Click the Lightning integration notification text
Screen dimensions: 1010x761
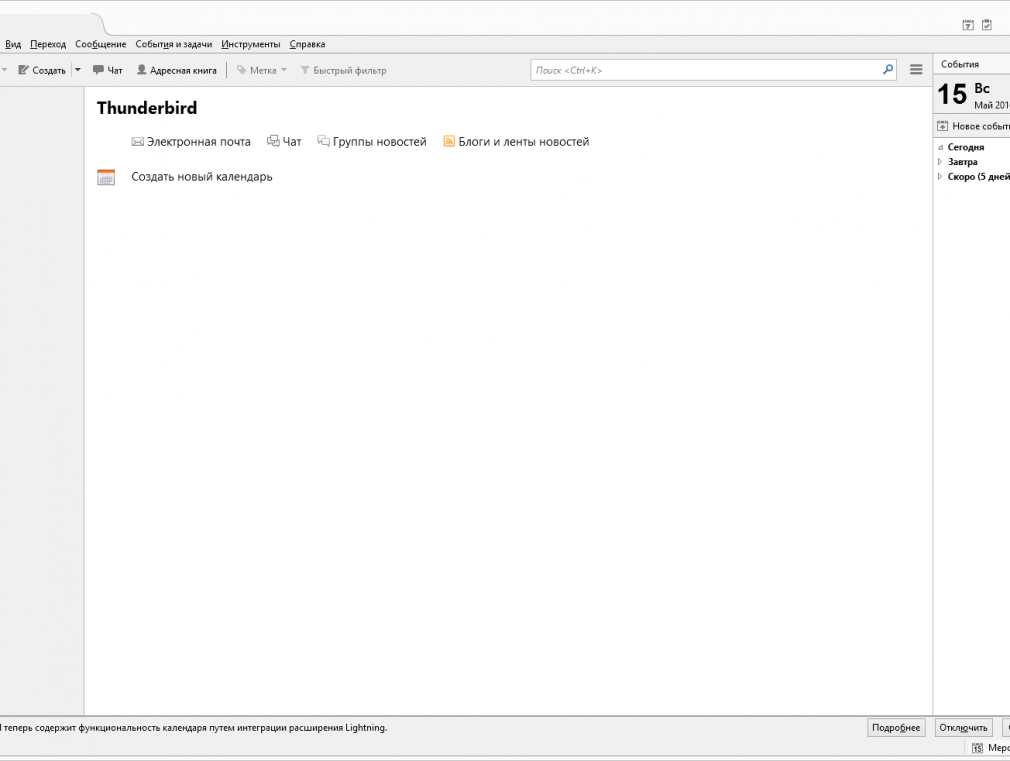(x=193, y=727)
